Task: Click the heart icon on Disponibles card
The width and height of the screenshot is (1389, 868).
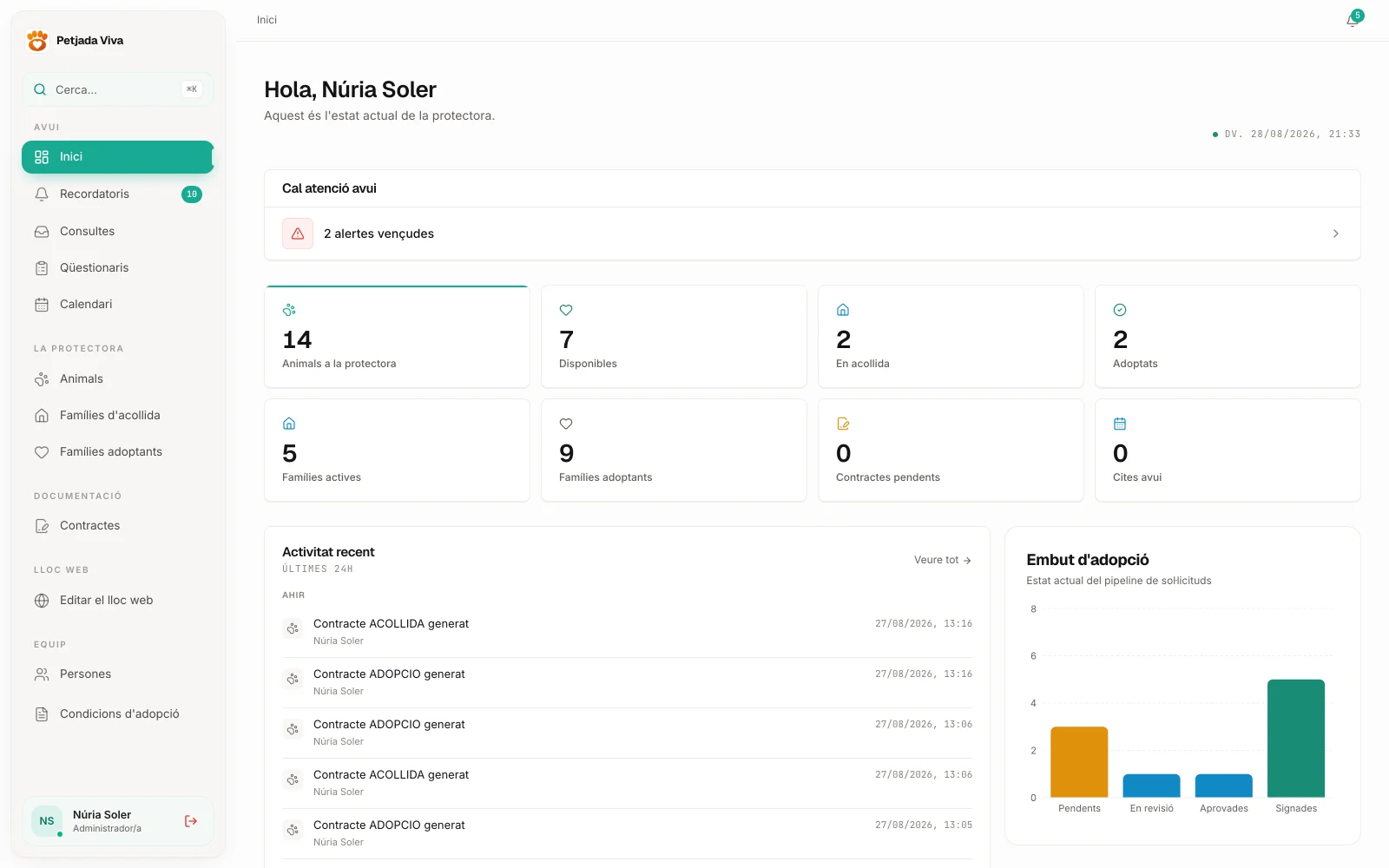Action: pos(566,310)
